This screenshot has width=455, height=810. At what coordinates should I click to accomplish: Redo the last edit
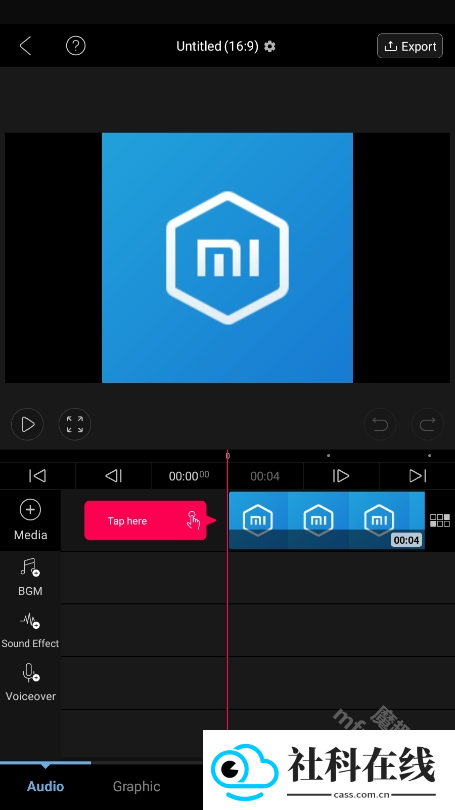(x=428, y=425)
